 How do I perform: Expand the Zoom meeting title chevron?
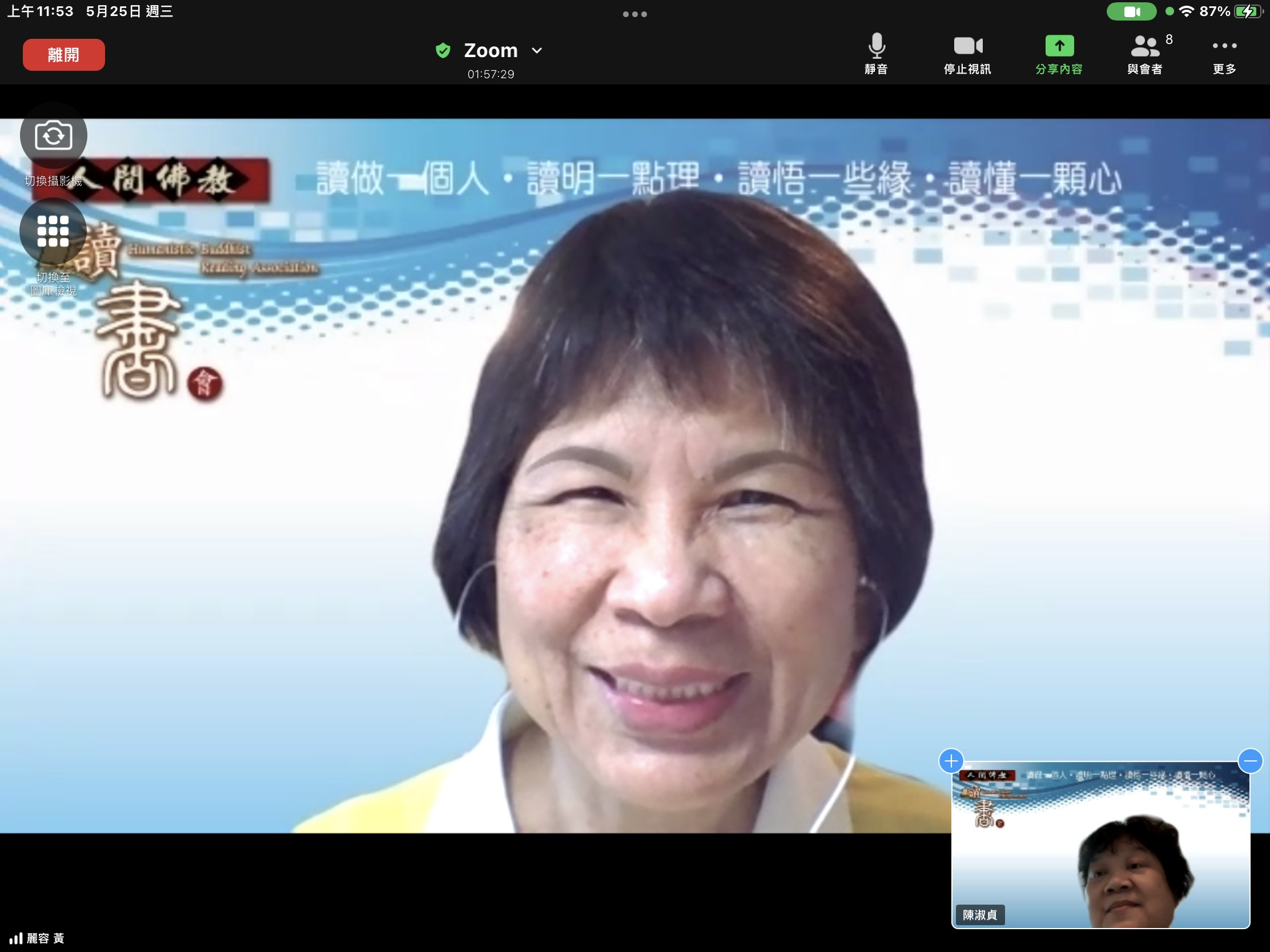537,50
